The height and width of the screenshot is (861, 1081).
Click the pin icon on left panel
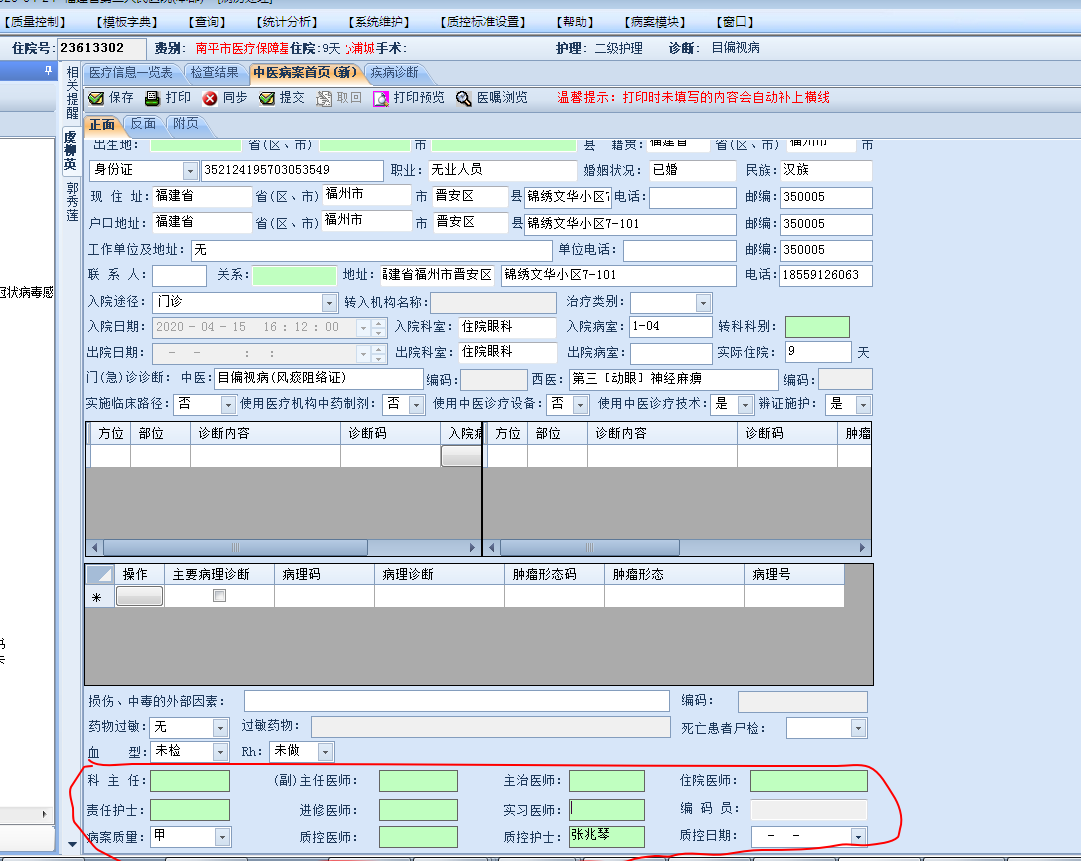tap(48, 70)
